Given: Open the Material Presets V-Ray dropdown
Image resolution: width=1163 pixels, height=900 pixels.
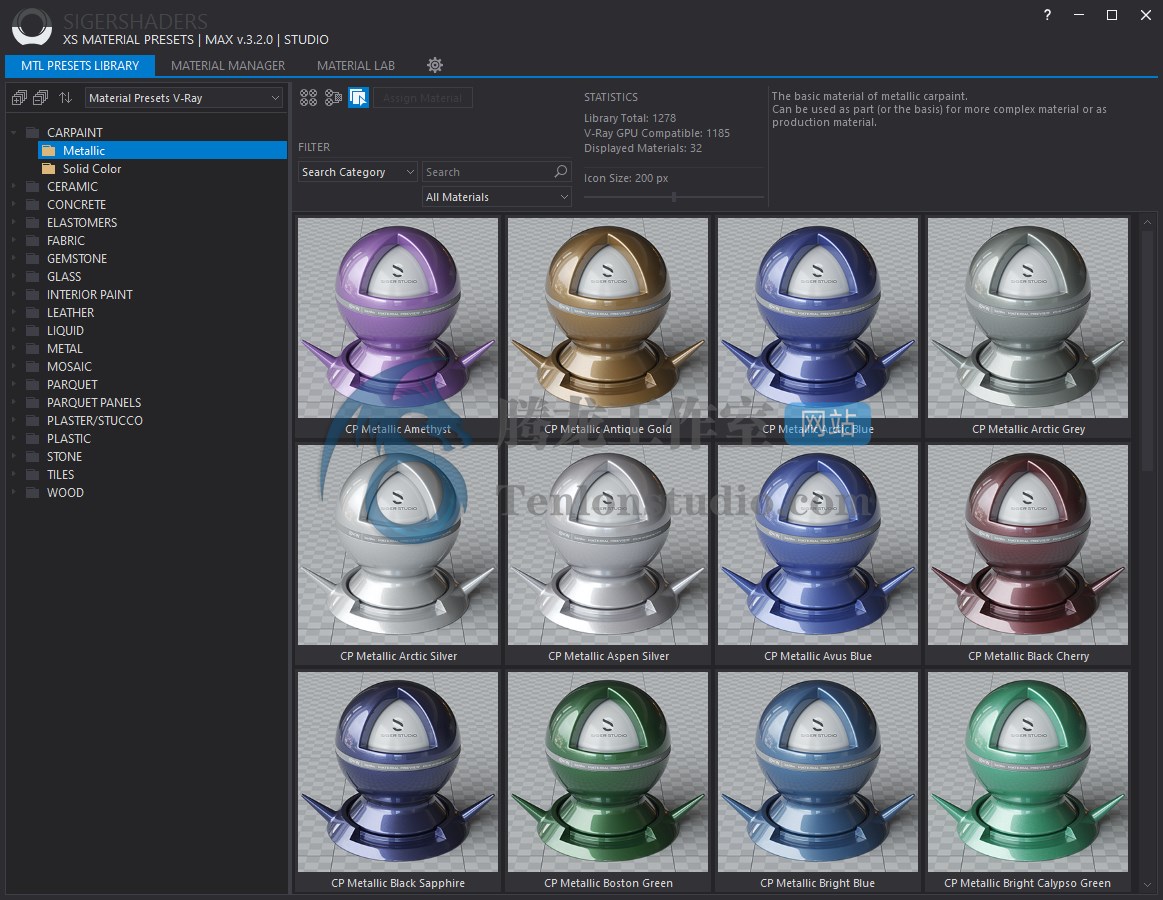Looking at the screenshot, I should (184, 98).
